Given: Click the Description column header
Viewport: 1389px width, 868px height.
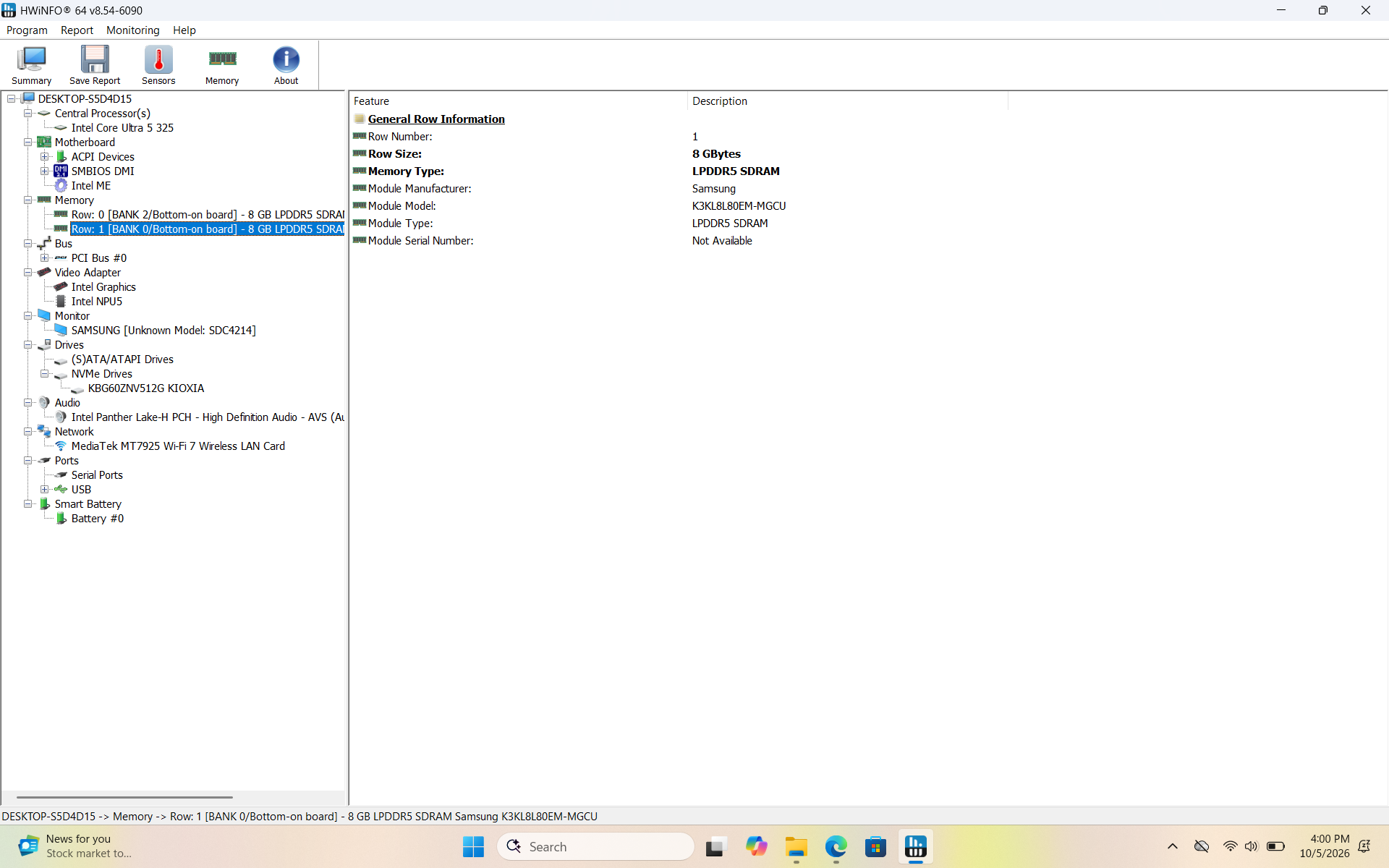Looking at the screenshot, I should pos(847,101).
